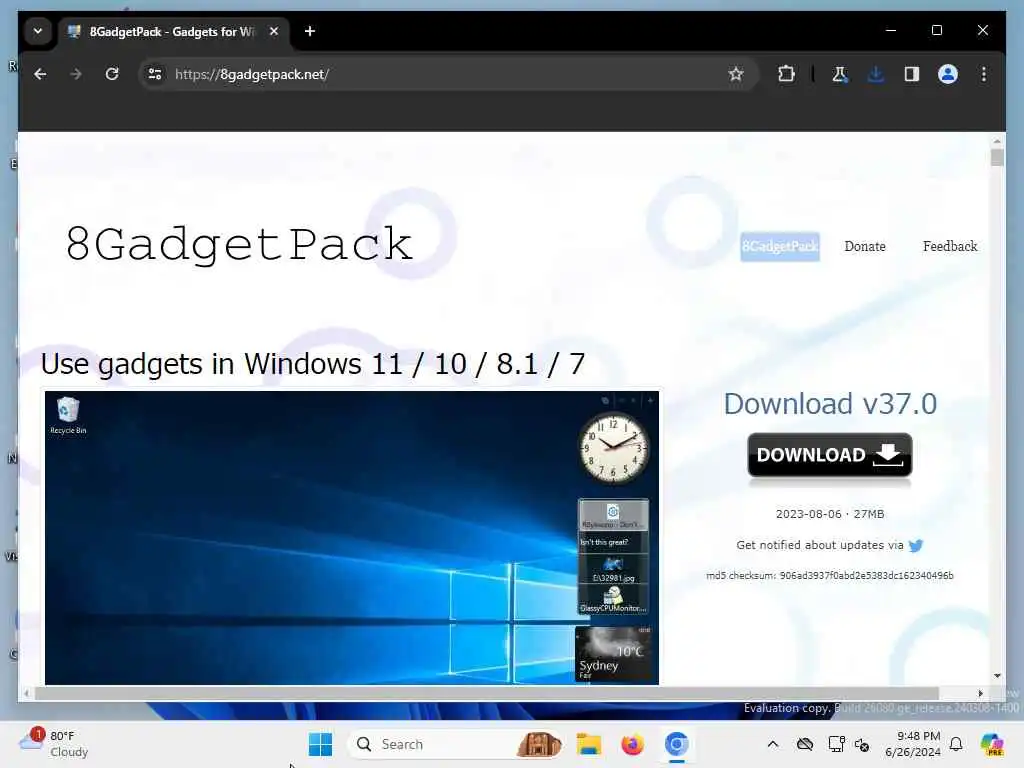This screenshot has width=1024, height=768.
Task: Click the cloud sync off tray icon
Action: [x=805, y=744]
